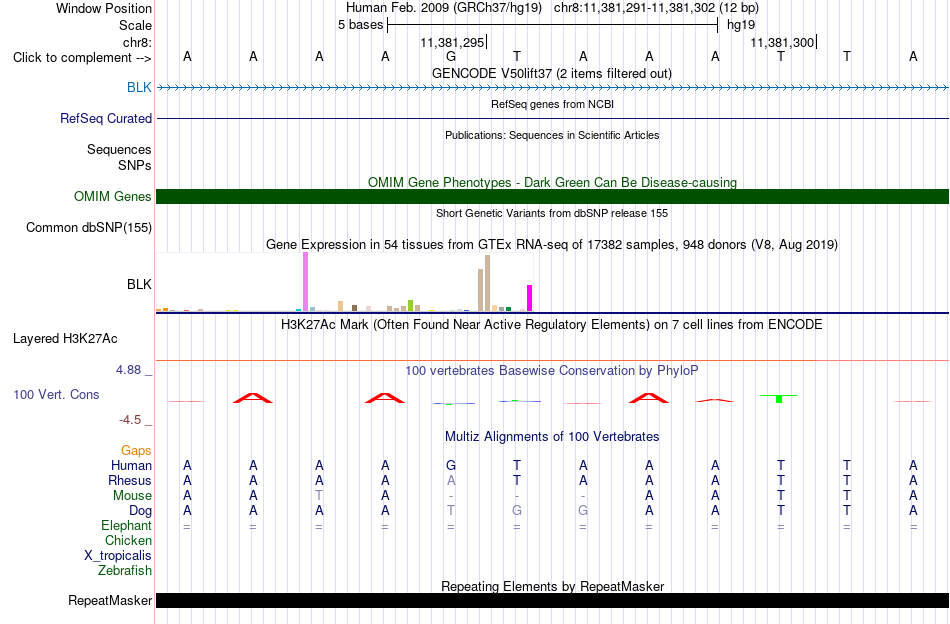950x624 pixels.
Task: Click the Human species label
Action: pyautogui.click(x=131, y=465)
